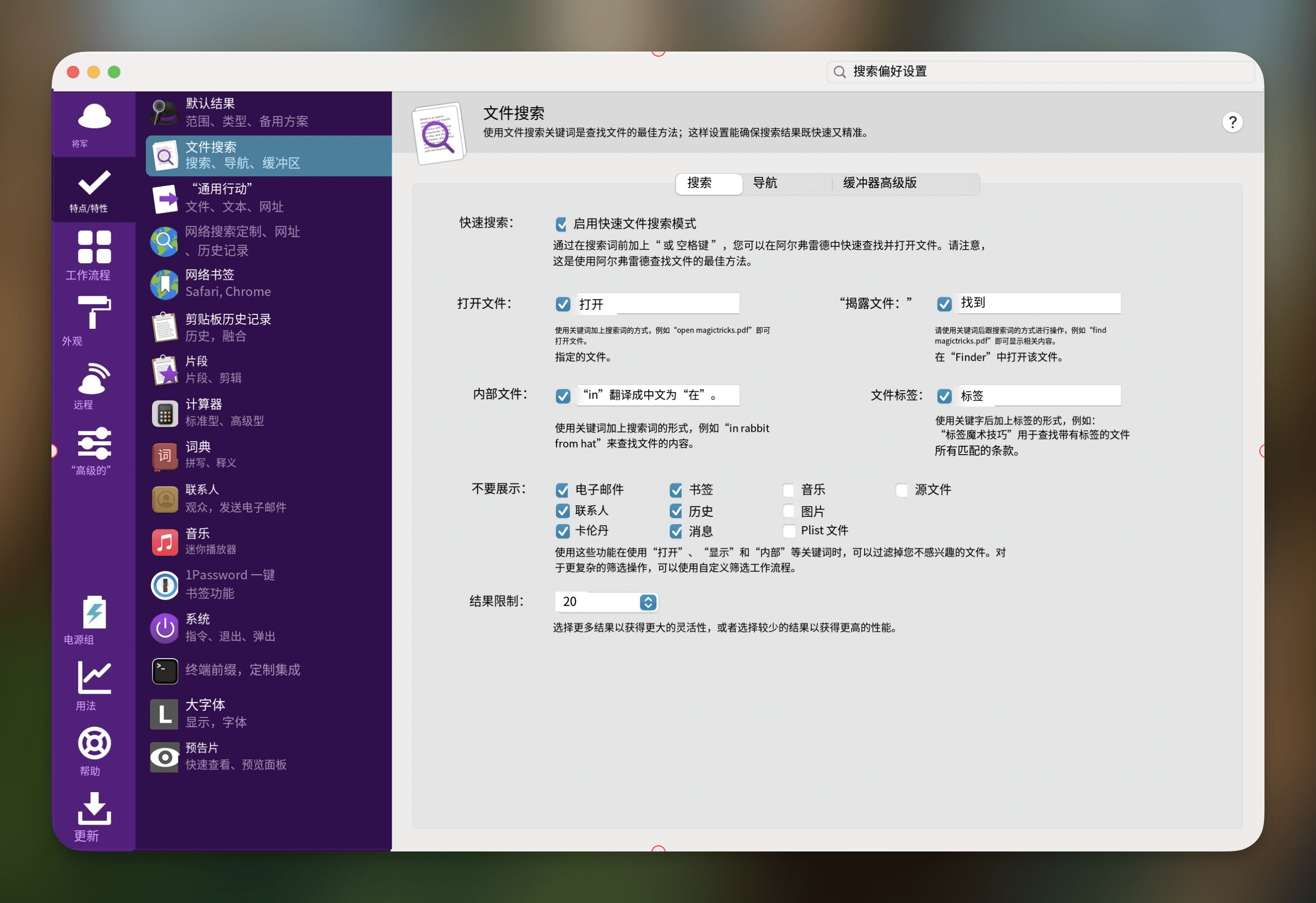Switch to the 缓冲器高级版 tab

tap(880, 183)
